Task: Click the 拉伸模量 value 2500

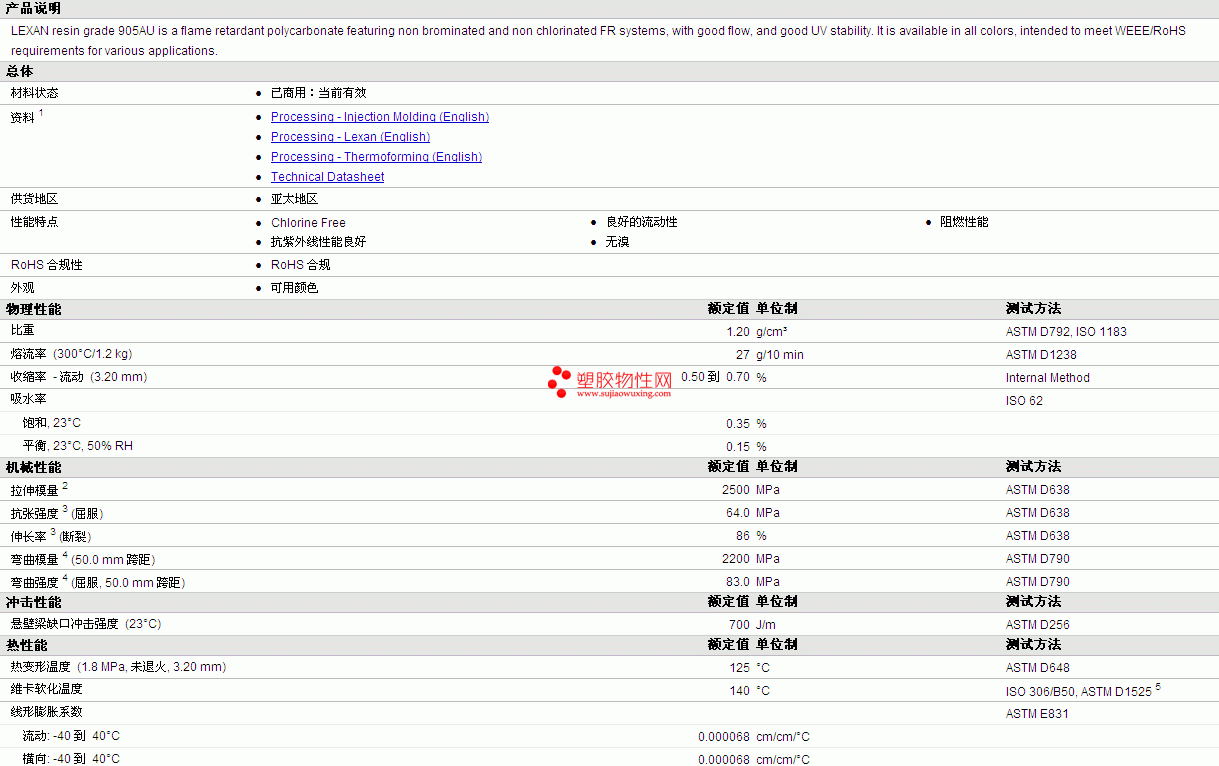Action: (736, 490)
